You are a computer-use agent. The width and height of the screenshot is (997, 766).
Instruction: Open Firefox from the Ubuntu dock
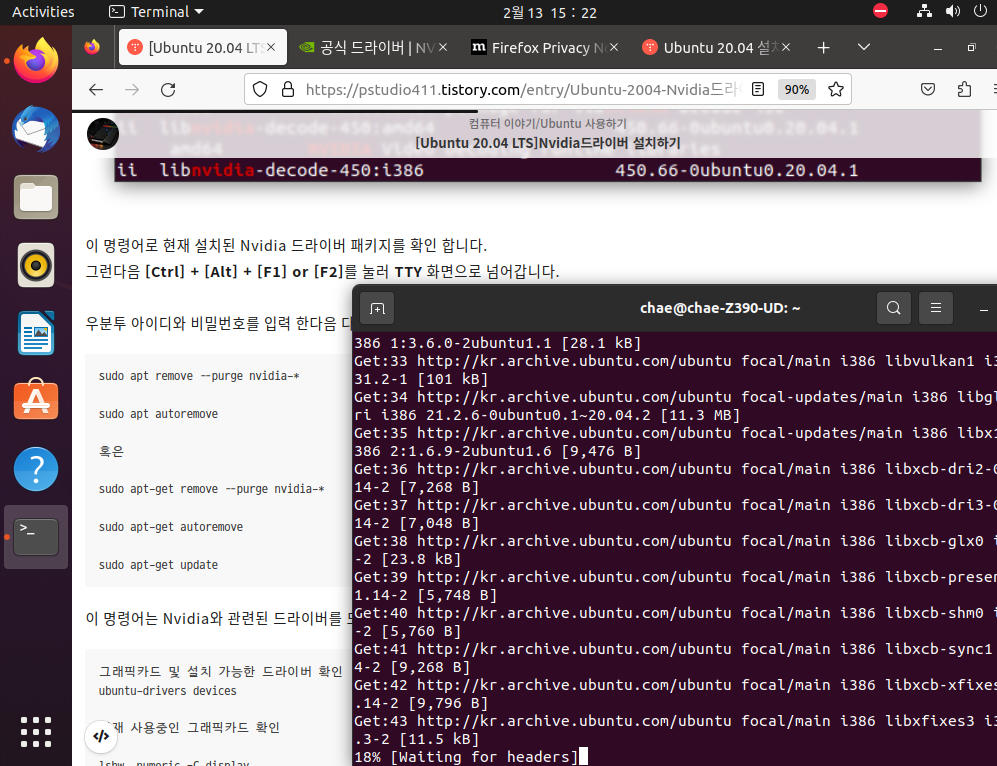(36, 61)
